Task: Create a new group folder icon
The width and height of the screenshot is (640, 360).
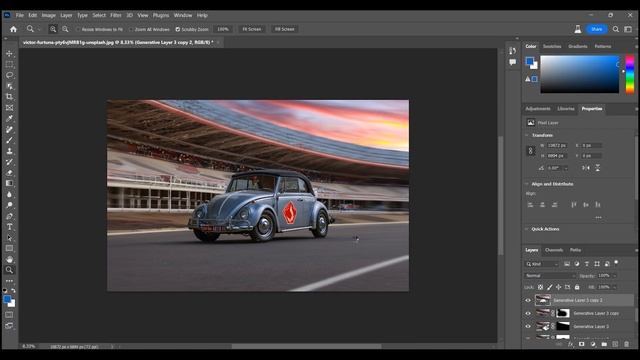Action: point(604,344)
